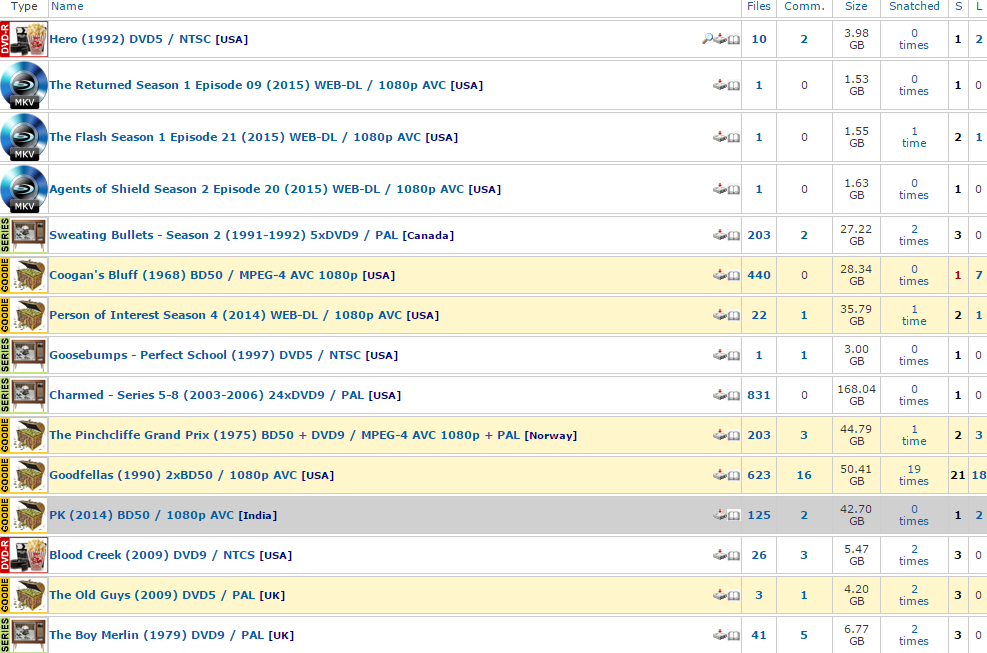987x653 pixels.
Task: Bookmark The Flash Season 1 Episode 21
Action: point(734,138)
